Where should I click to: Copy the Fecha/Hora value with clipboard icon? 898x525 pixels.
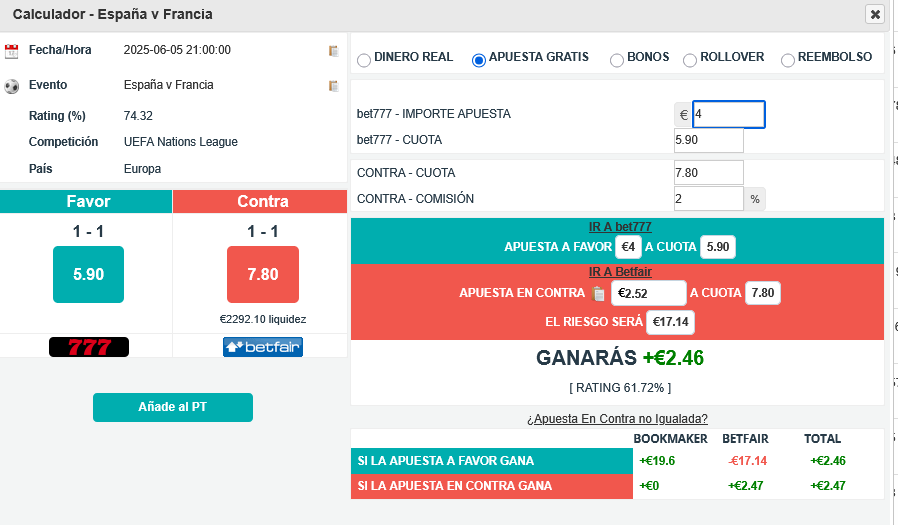pos(333,51)
